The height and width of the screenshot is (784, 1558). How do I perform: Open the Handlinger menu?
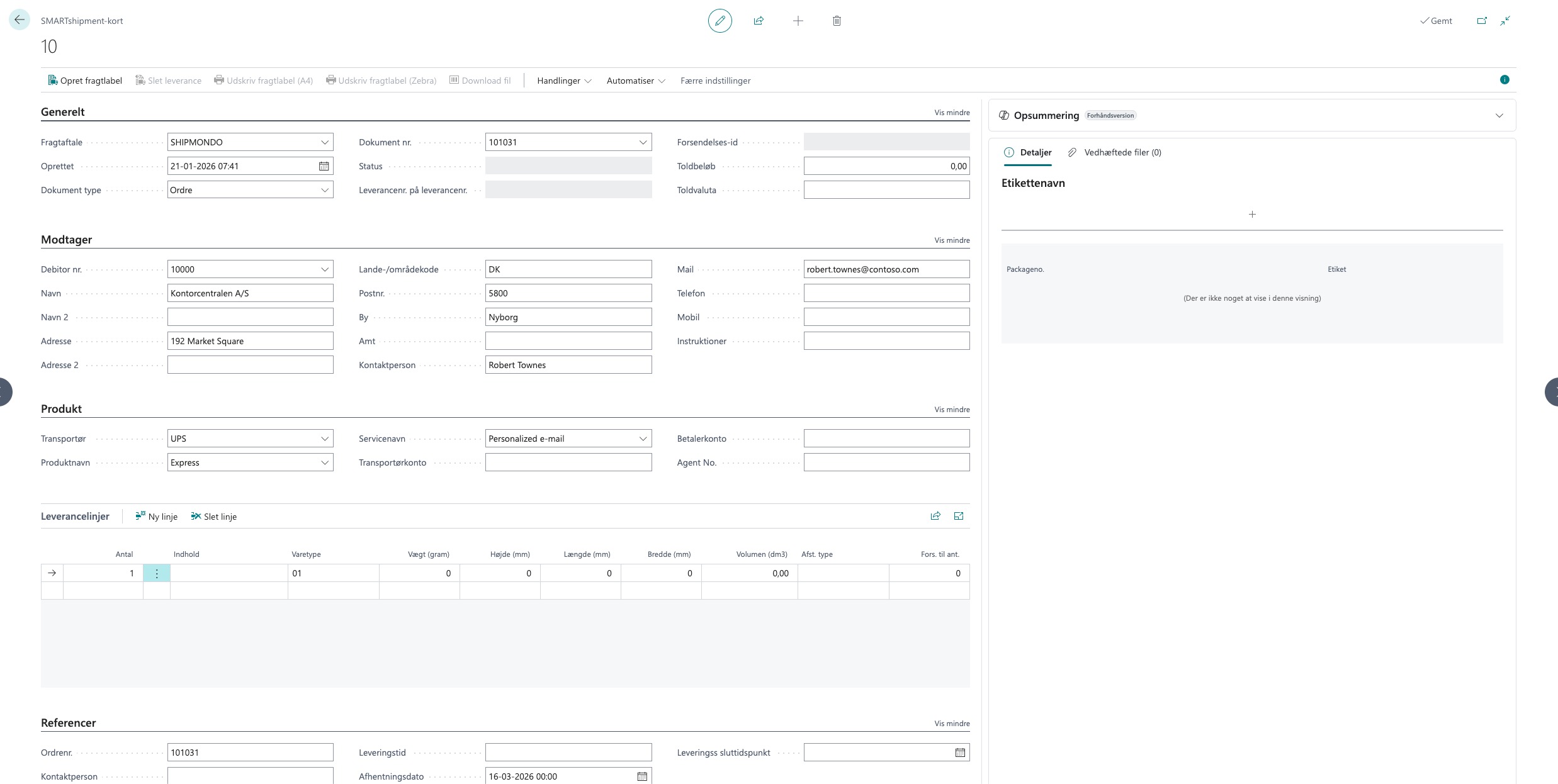tap(563, 81)
